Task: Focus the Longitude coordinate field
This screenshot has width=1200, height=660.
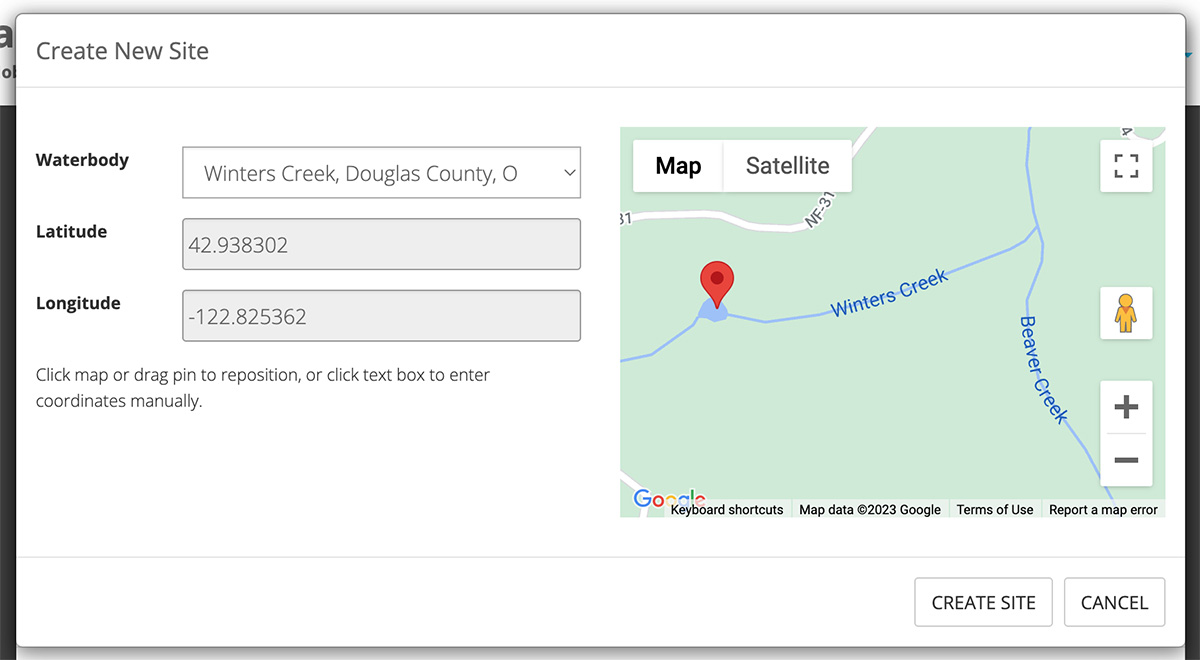Action: [381, 316]
